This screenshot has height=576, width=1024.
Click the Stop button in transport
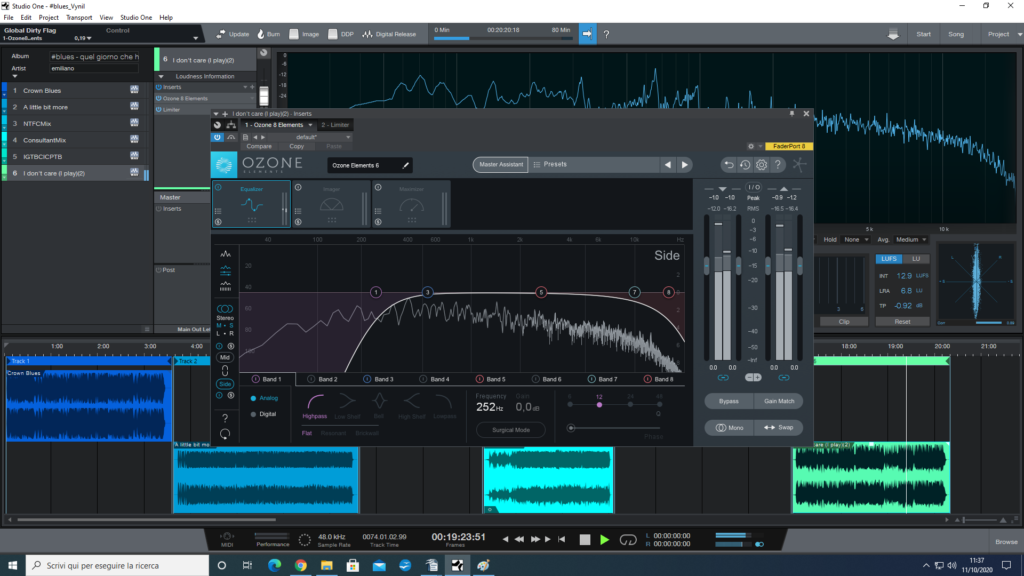(584, 540)
